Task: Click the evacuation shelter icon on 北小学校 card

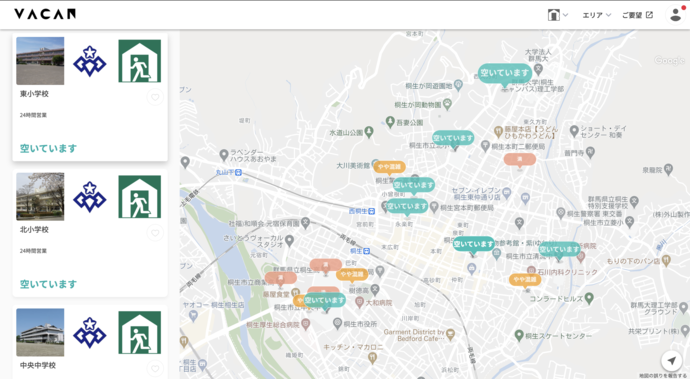Action: [139, 196]
